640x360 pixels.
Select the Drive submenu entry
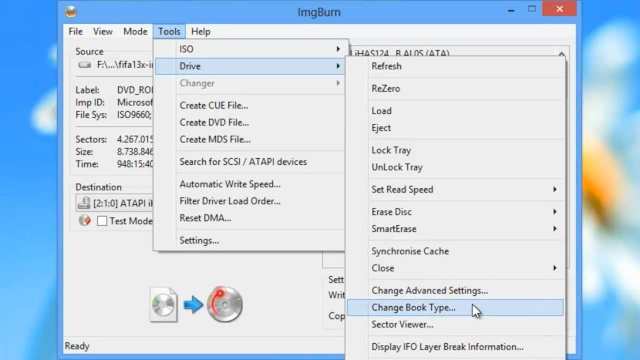[x=251, y=66]
